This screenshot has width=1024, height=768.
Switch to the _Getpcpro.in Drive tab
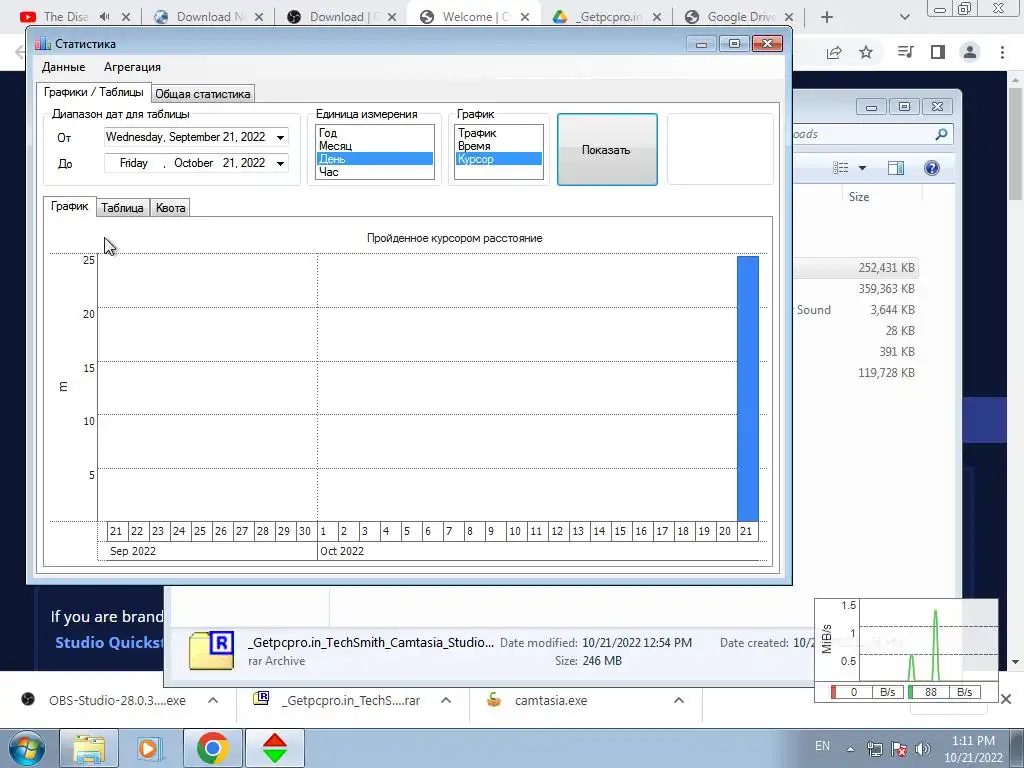coord(607,17)
